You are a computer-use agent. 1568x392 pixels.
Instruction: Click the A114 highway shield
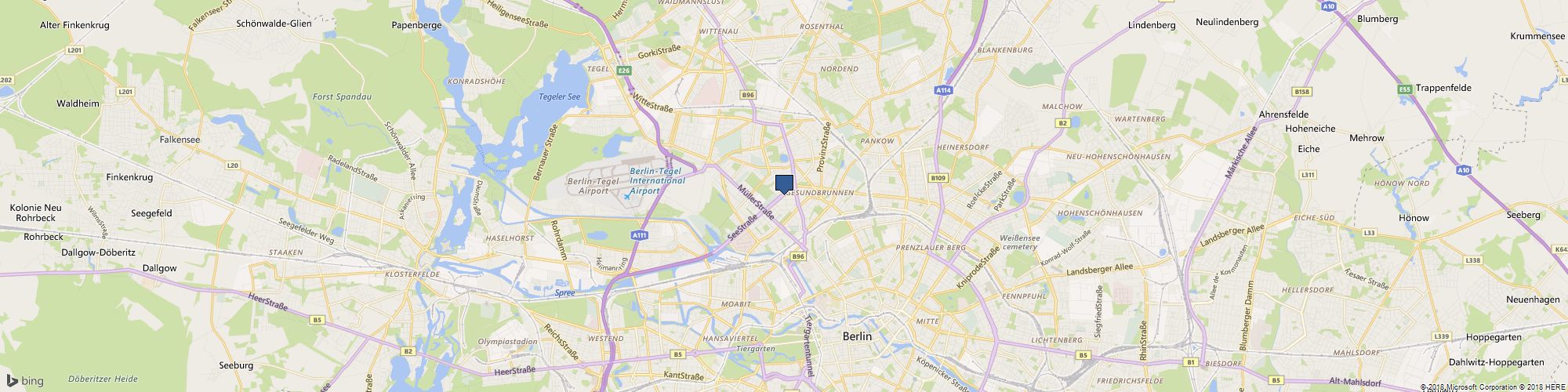coord(944,91)
